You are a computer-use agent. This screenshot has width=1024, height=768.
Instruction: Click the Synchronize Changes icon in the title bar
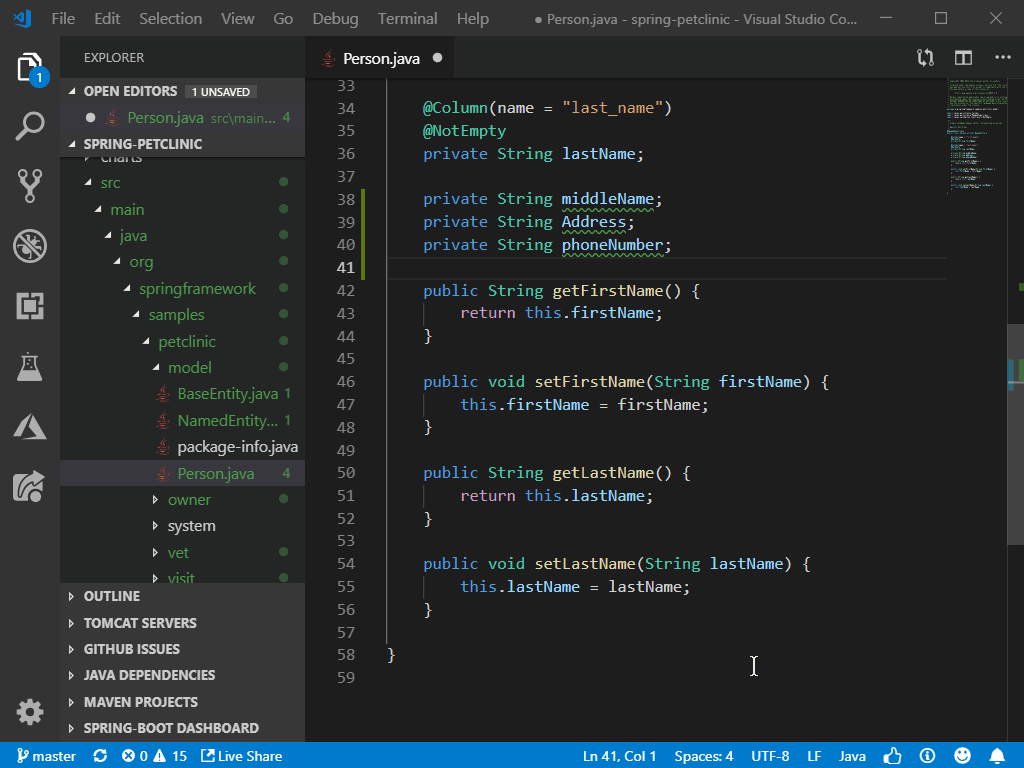[924, 58]
